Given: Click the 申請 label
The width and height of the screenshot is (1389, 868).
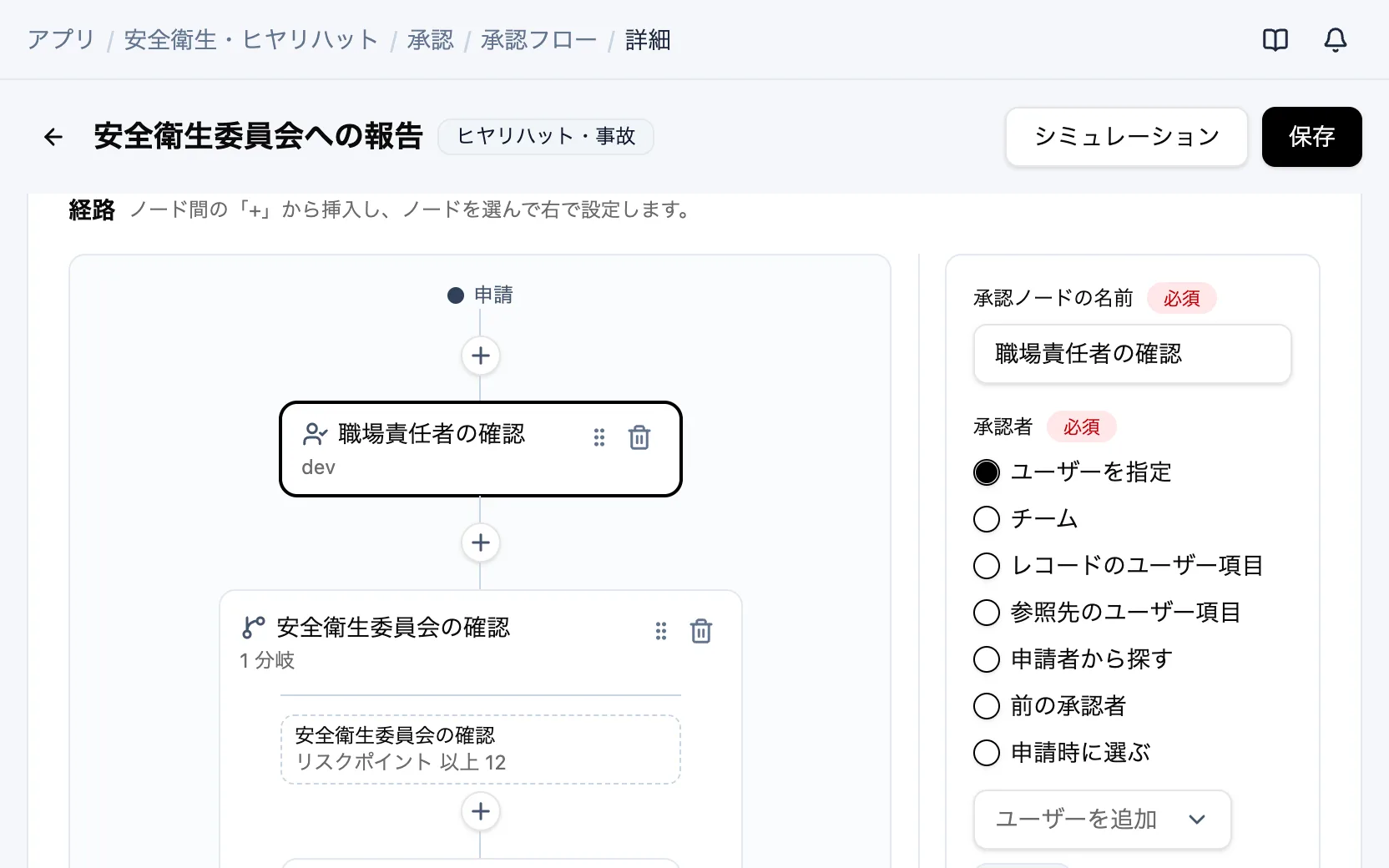Looking at the screenshot, I should click(x=493, y=295).
